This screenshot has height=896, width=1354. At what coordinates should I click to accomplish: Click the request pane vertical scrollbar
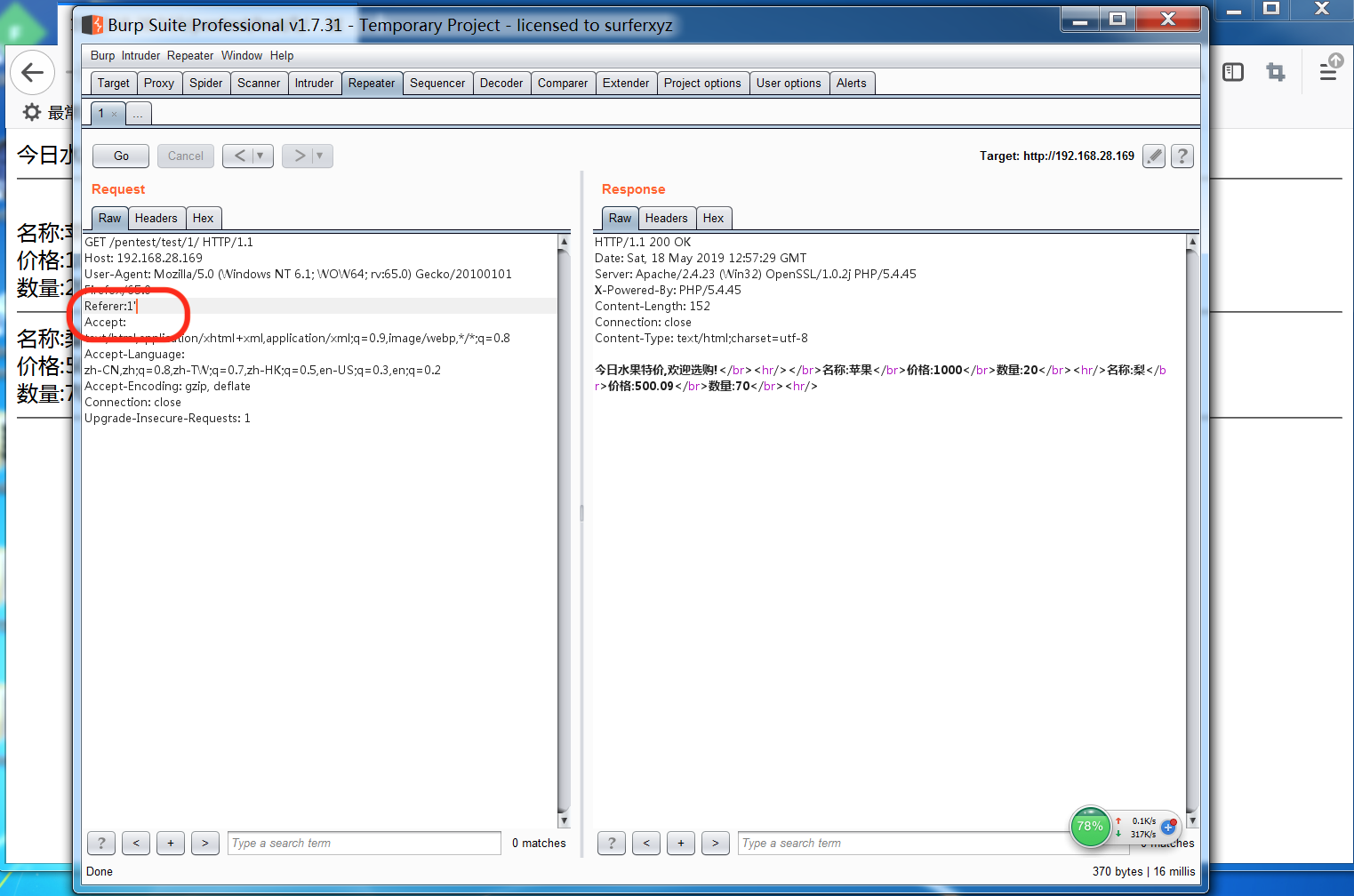564,532
